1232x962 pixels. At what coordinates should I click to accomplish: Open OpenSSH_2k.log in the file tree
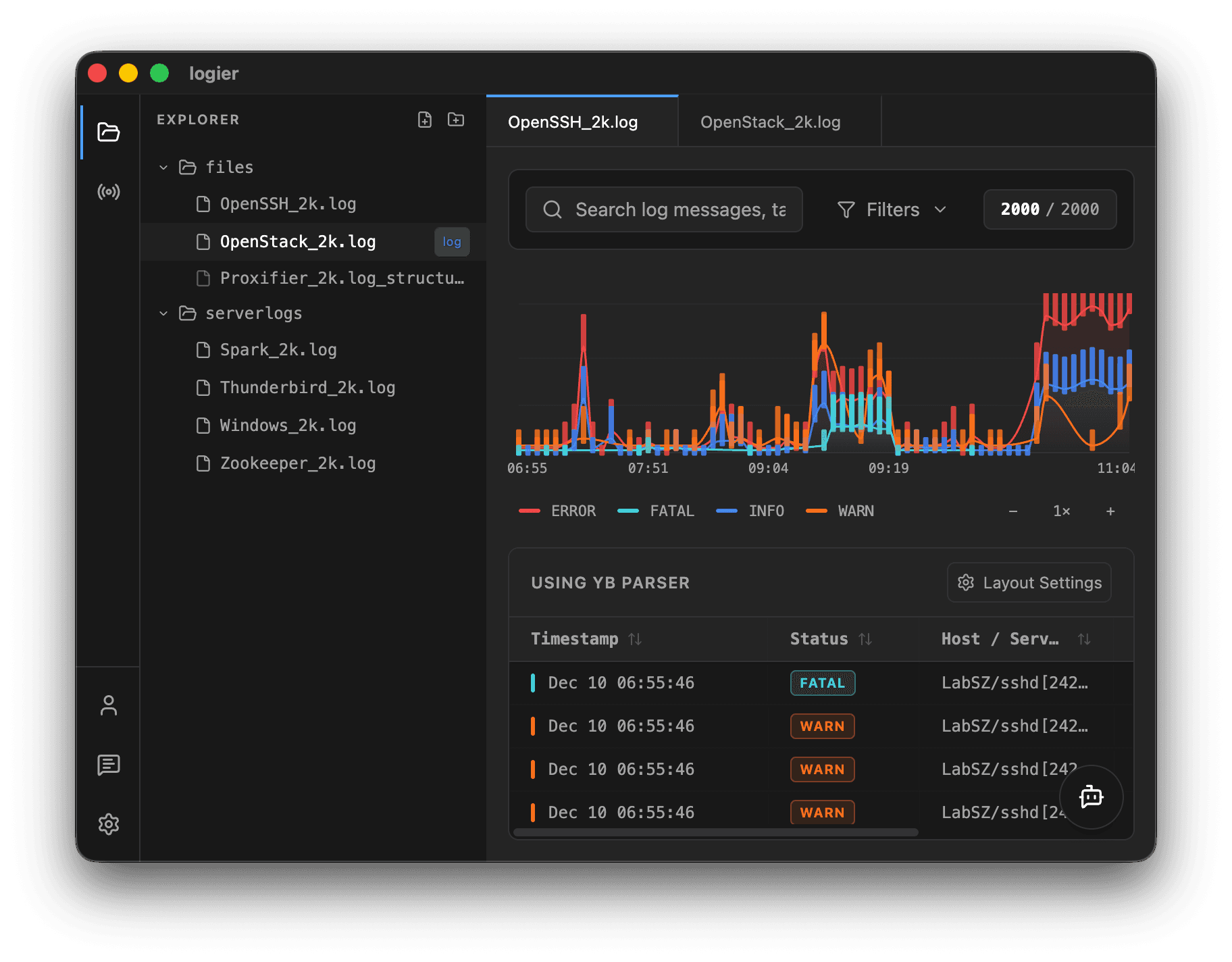pyautogui.click(x=313, y=204)
